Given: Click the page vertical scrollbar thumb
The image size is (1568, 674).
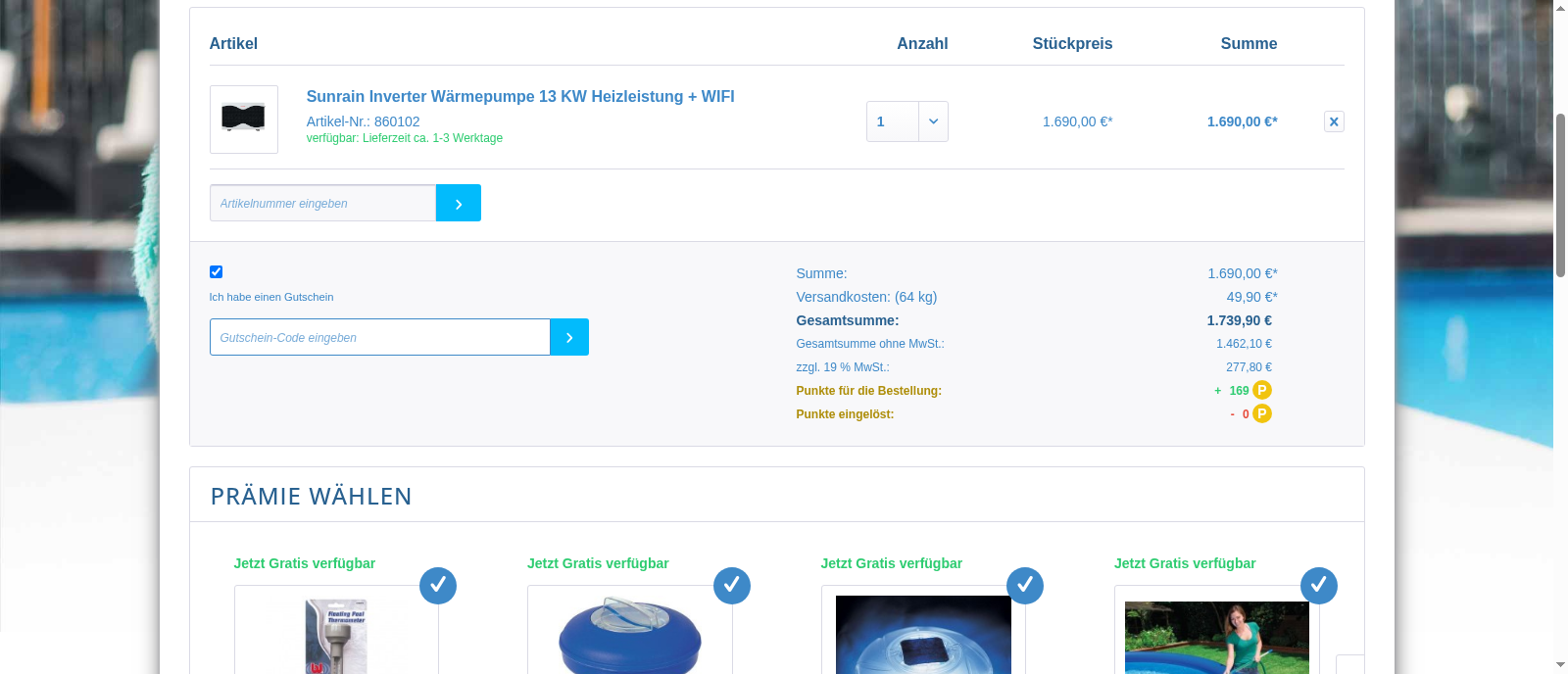Looking at the screenshot, I should (1560, 194).
